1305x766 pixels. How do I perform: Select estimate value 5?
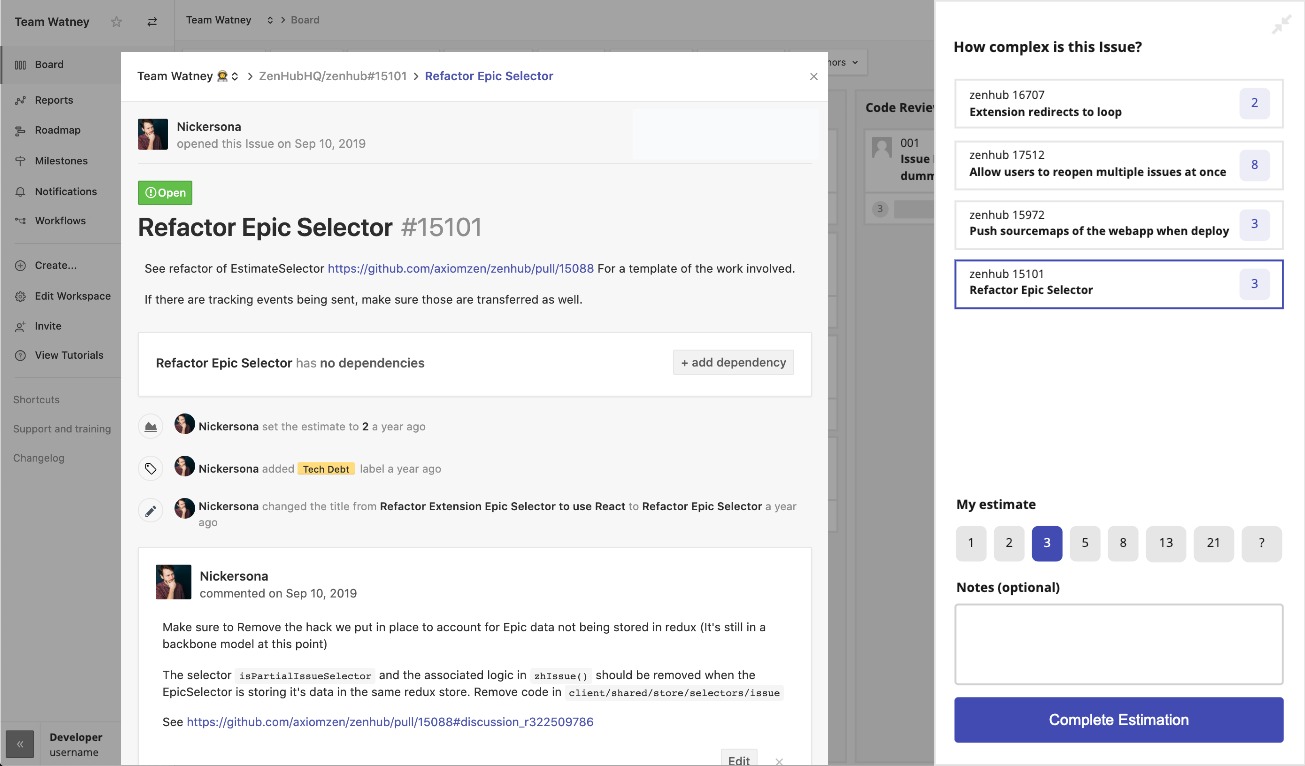1085,543
